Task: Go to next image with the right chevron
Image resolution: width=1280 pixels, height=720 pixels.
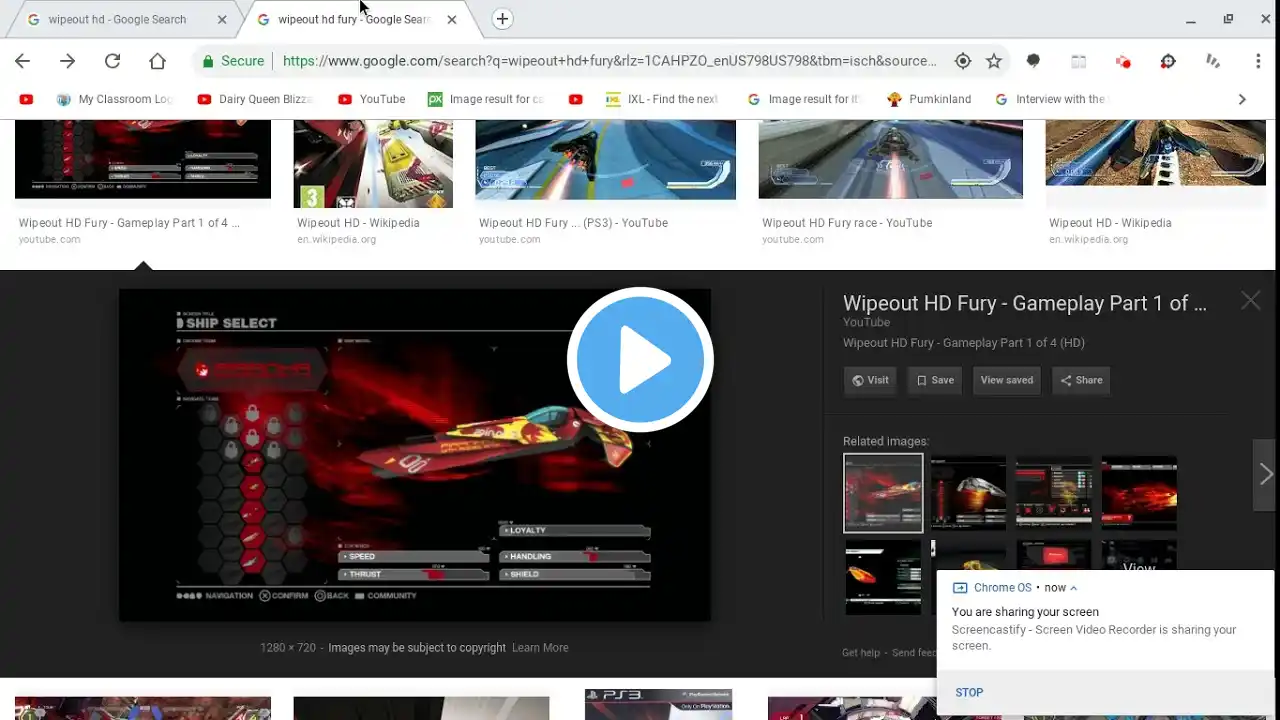Action: tap(1265, 475)
